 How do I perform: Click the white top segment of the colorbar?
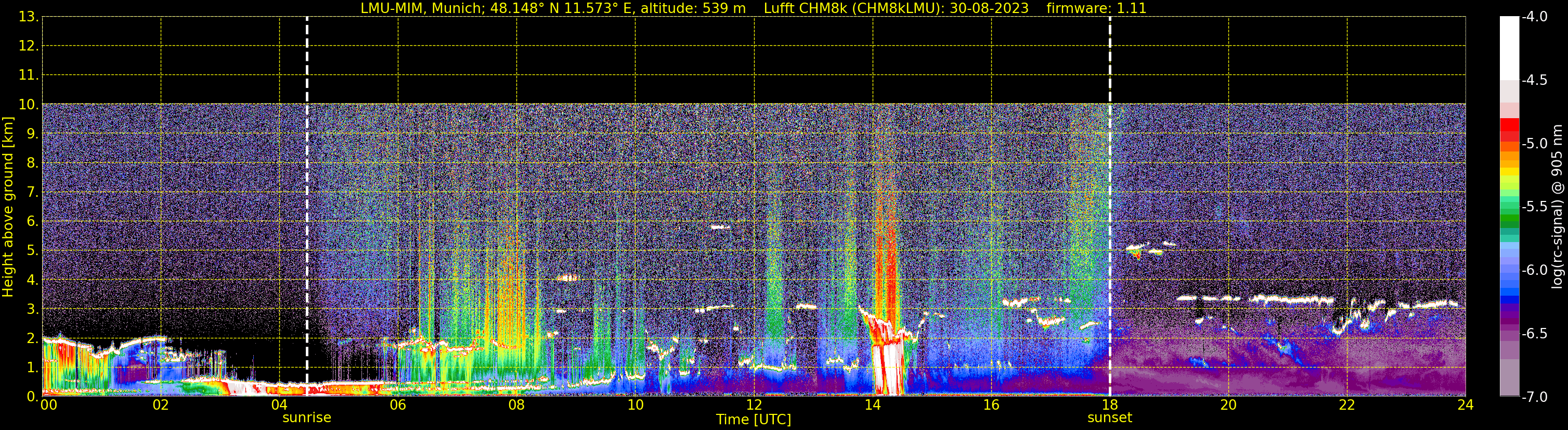pos(1509,48)
